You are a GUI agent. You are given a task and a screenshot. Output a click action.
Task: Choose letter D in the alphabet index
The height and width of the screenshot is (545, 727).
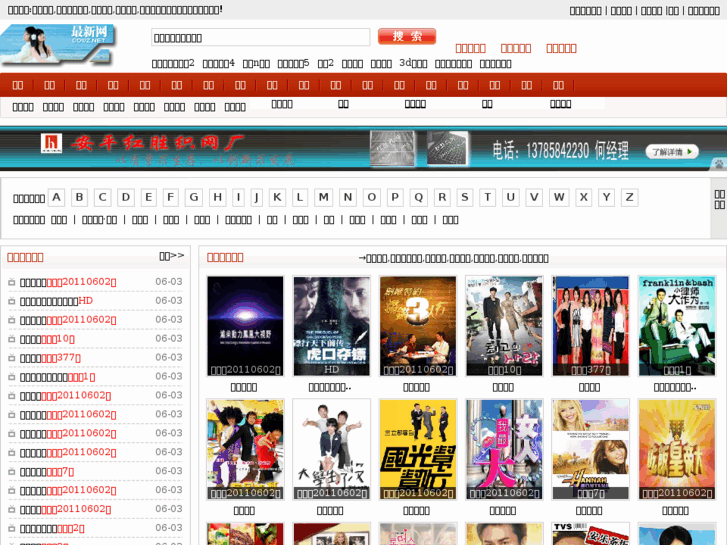tap(126, 198)
